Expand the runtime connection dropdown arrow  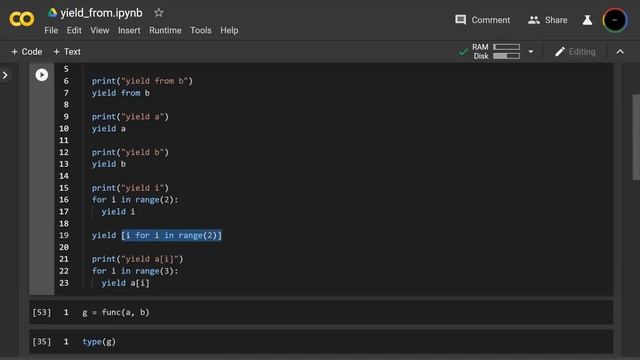(x=531, y=52)
